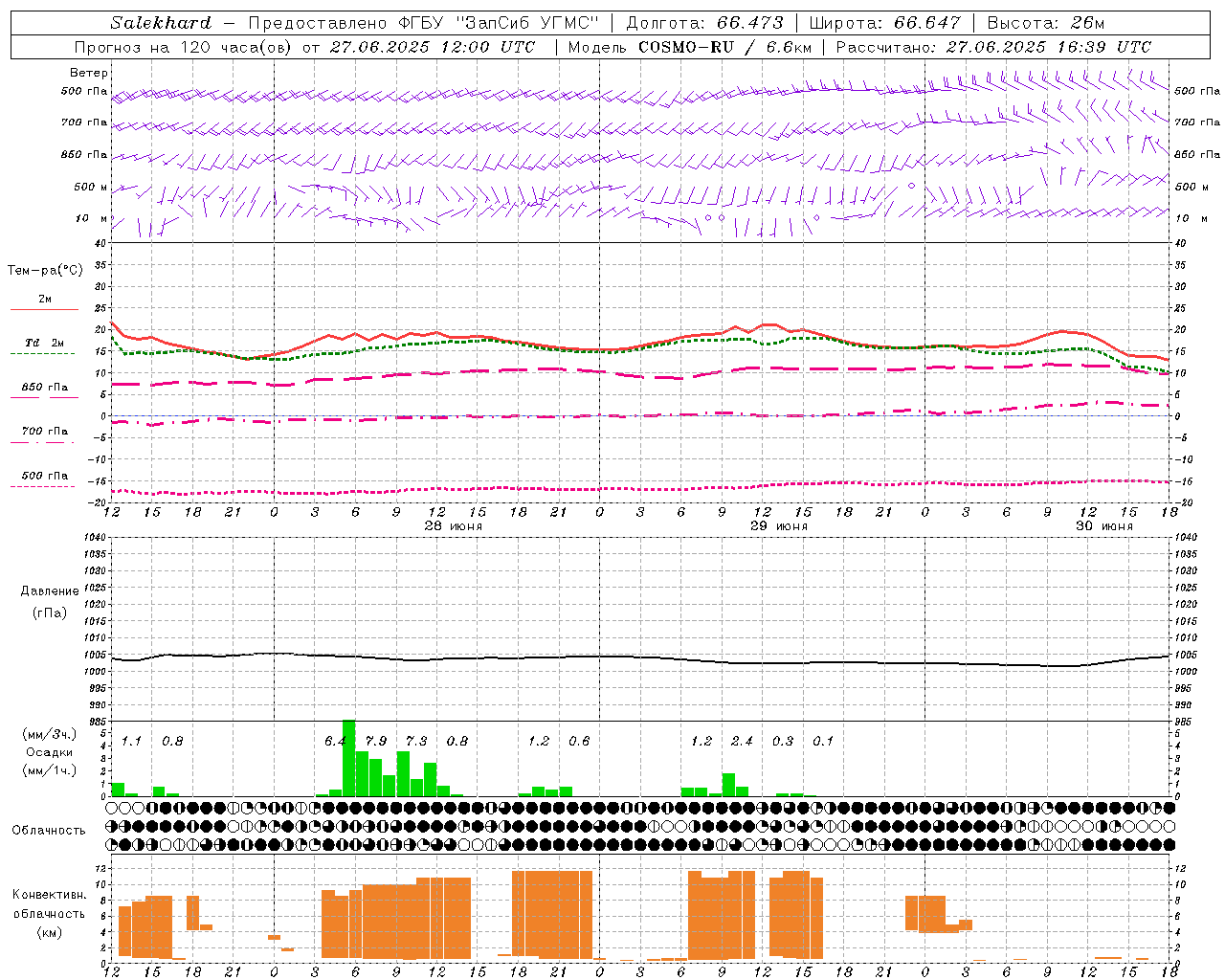
Task: Select the "Широта: 66.647" header text
Action: pyautogui.click(x=884, y=23)
